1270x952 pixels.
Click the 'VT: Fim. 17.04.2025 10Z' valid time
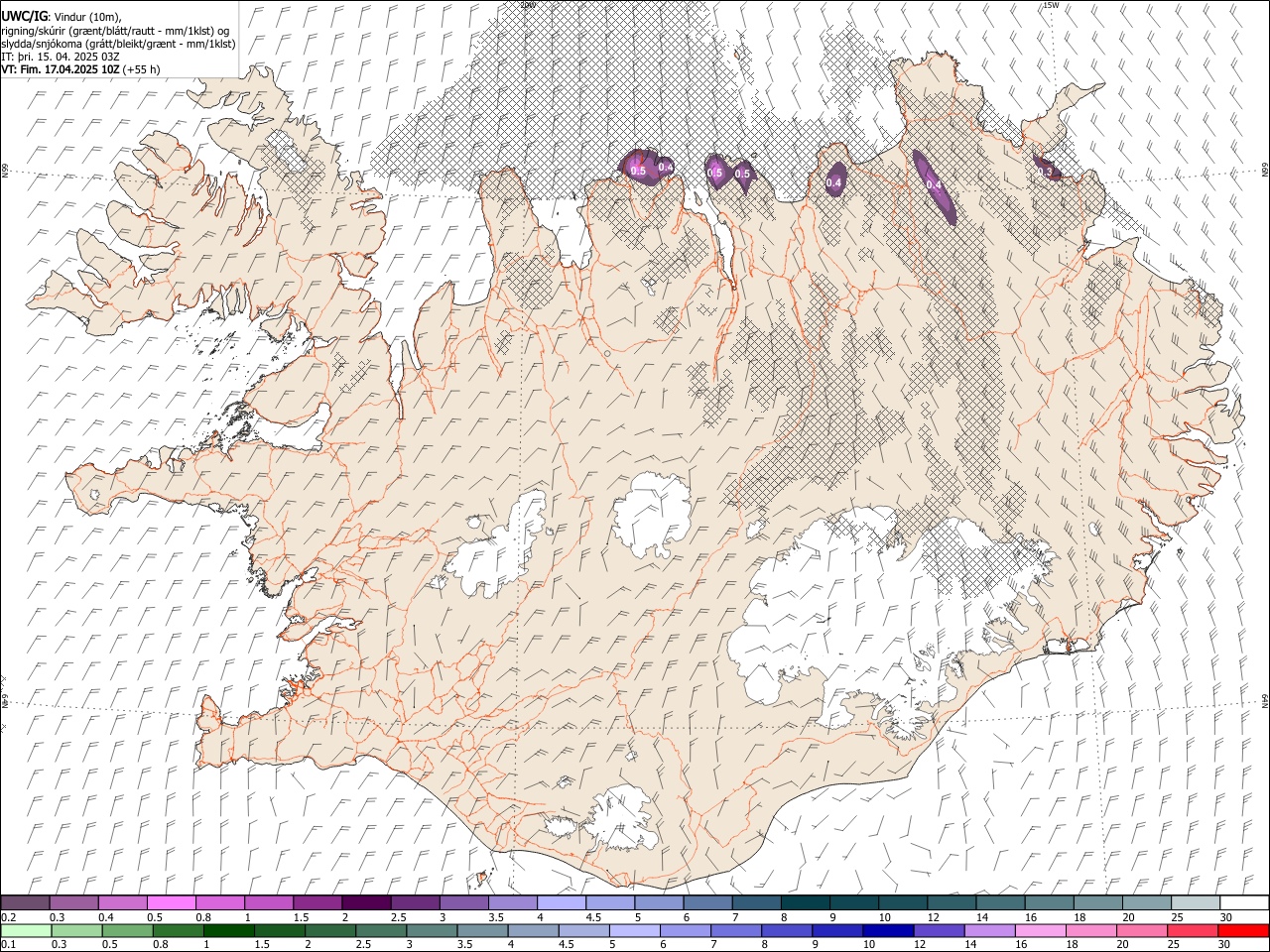coord(61,69)
